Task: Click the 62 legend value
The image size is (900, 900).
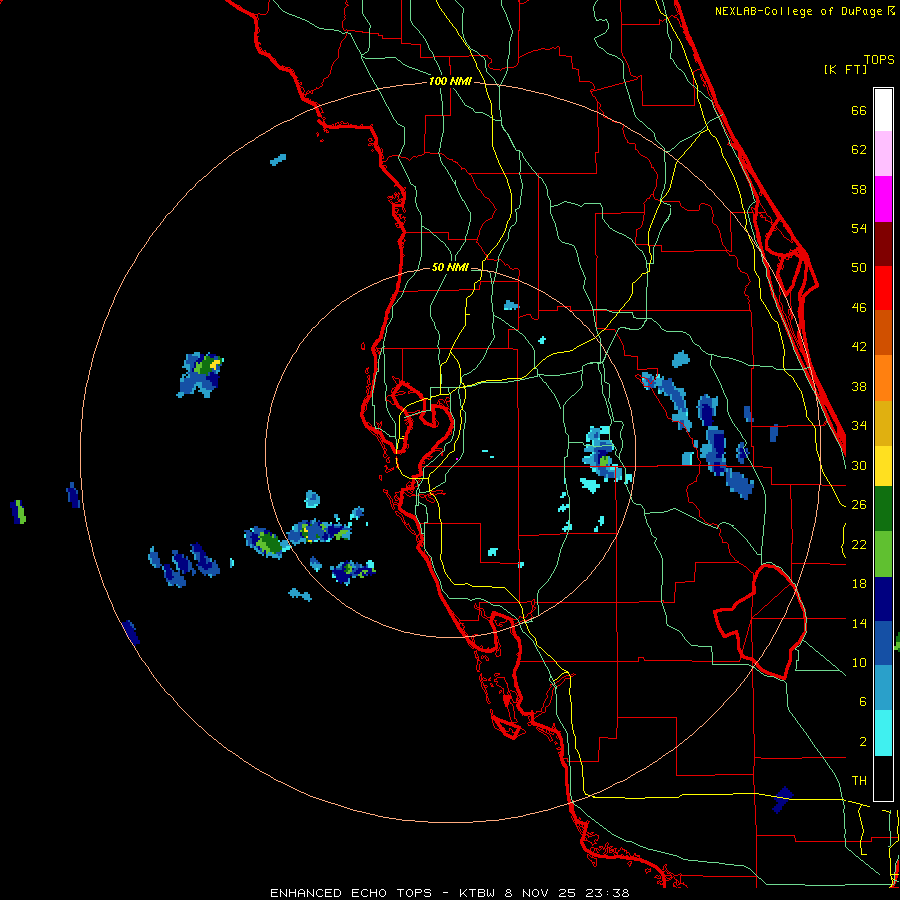Action: pyautogui.click(x=859, y=149)
